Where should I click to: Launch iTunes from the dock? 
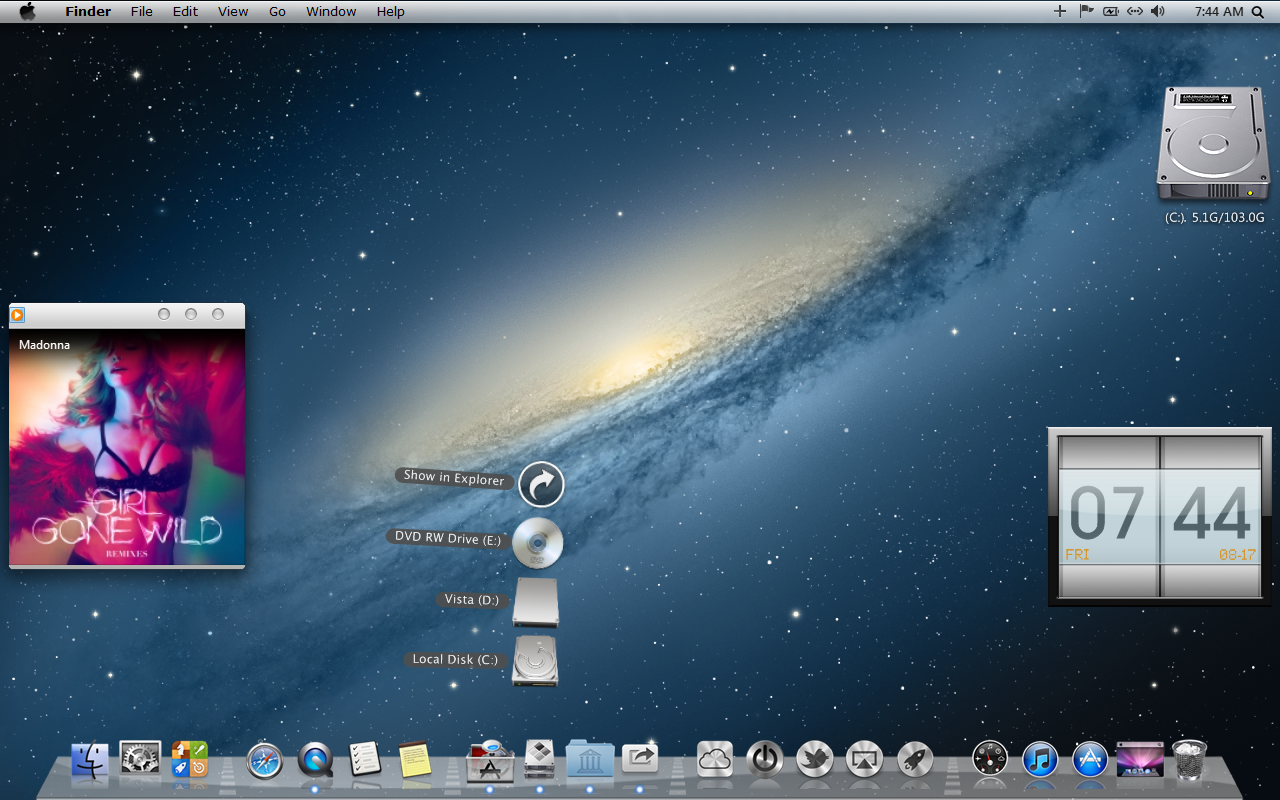(1040, 759)
